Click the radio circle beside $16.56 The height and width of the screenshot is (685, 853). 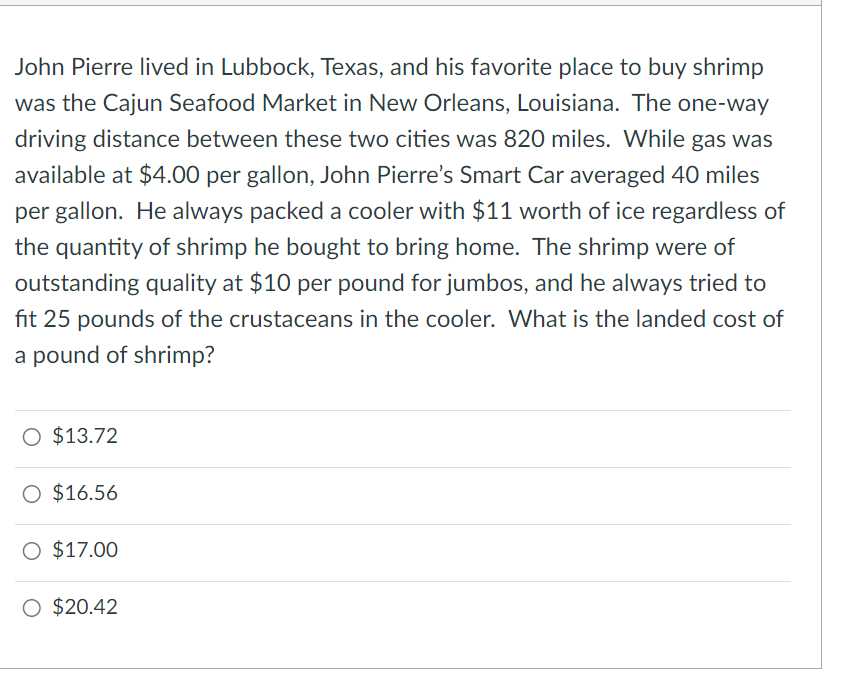(x=32, y=493)
